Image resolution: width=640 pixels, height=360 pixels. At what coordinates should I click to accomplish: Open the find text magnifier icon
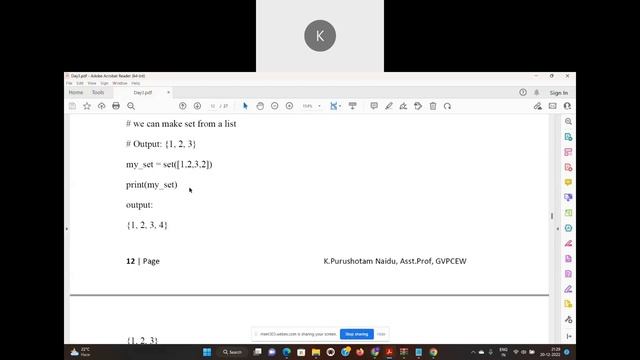pyautogui.click(x=131, y=106)
